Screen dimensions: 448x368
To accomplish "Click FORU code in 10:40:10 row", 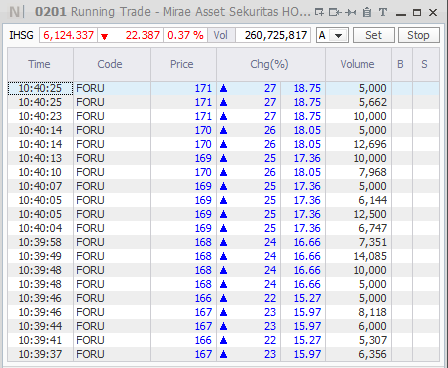I will 90,172.
